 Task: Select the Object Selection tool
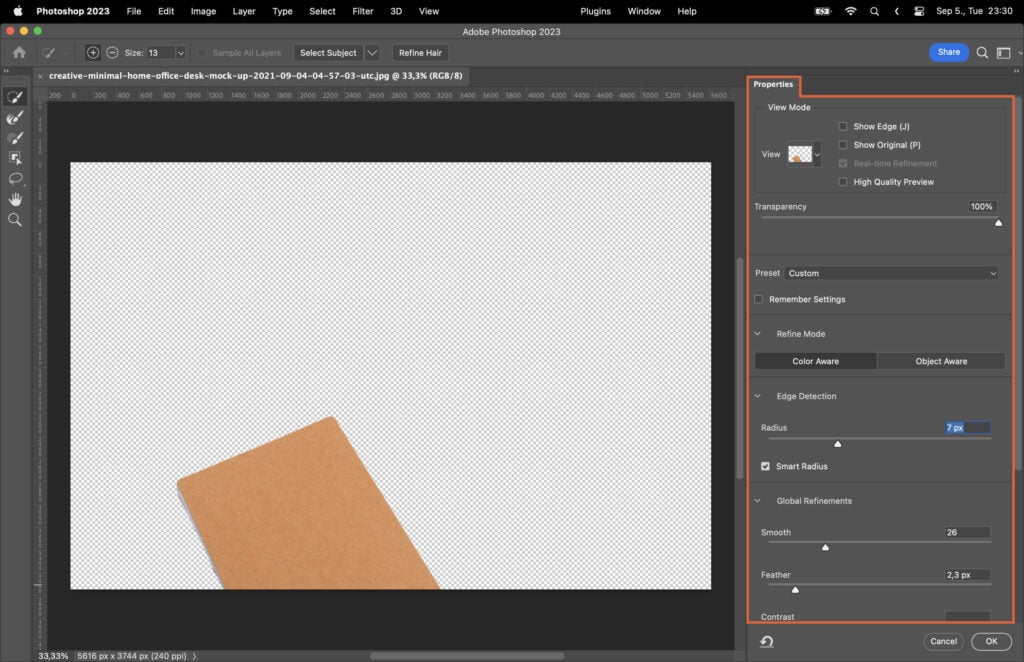pyautogui.click(x=16, y=157)
